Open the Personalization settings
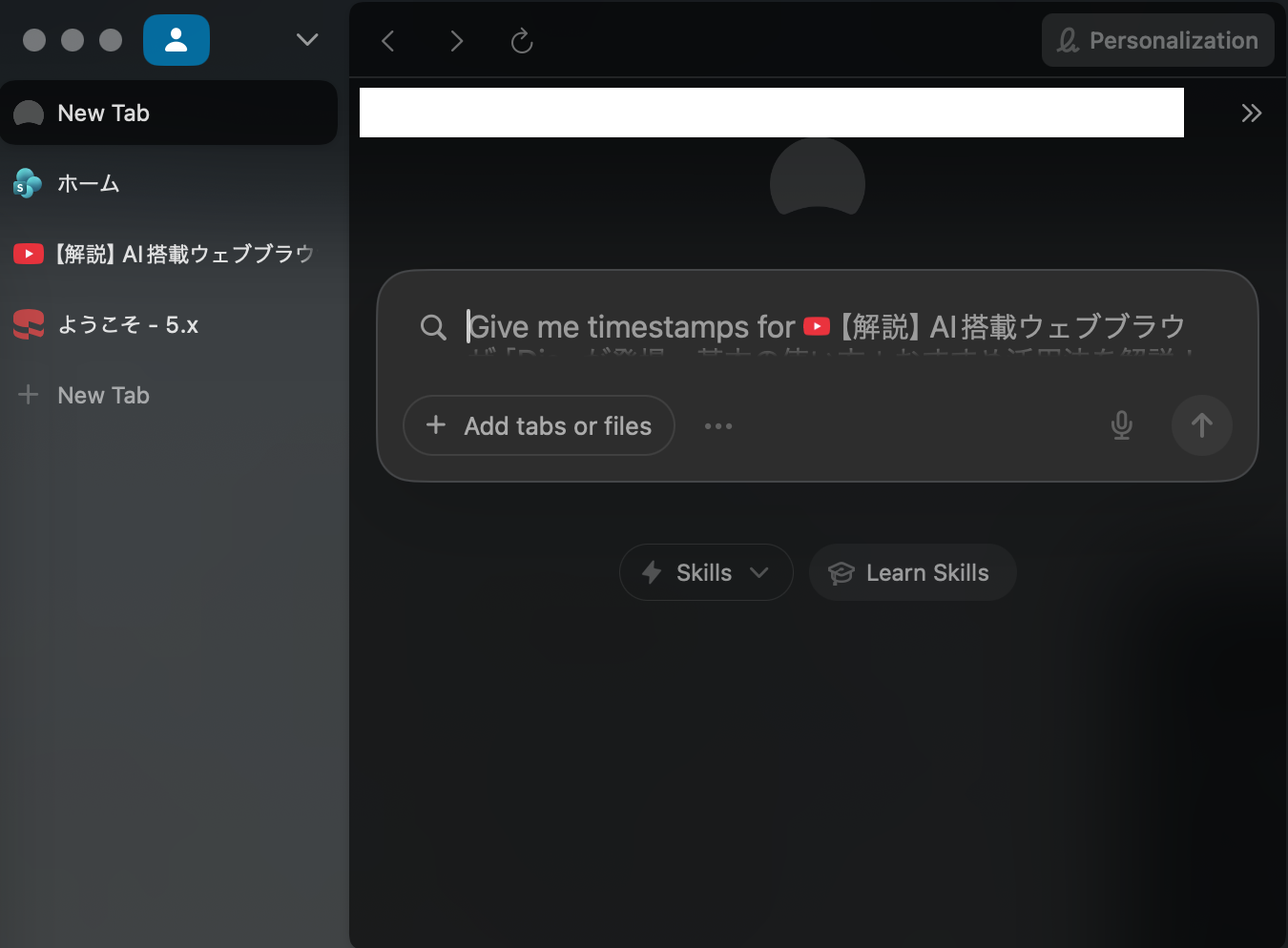 click(x=1157, y=40)
